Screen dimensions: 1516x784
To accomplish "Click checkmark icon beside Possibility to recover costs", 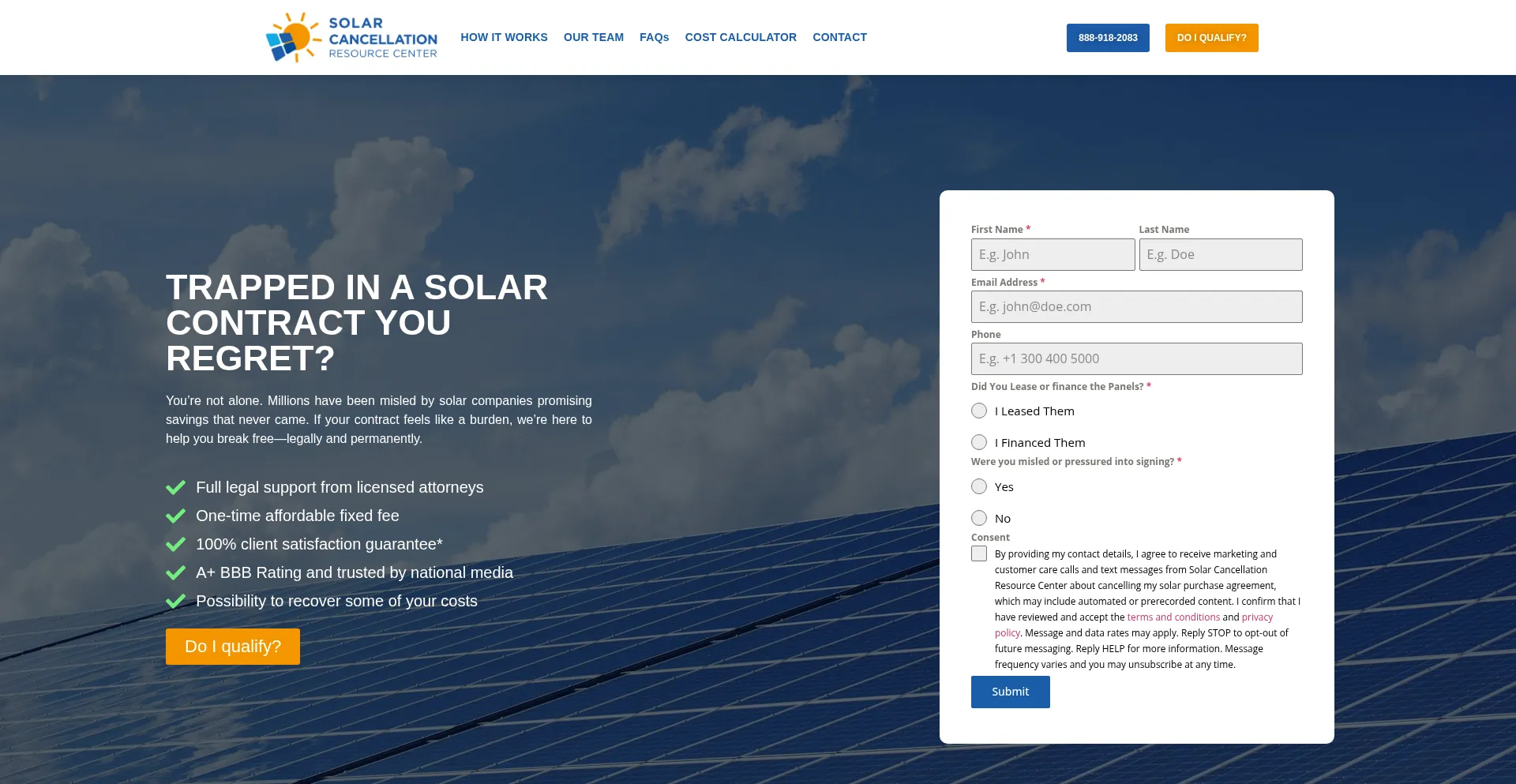I will (175, 601).
